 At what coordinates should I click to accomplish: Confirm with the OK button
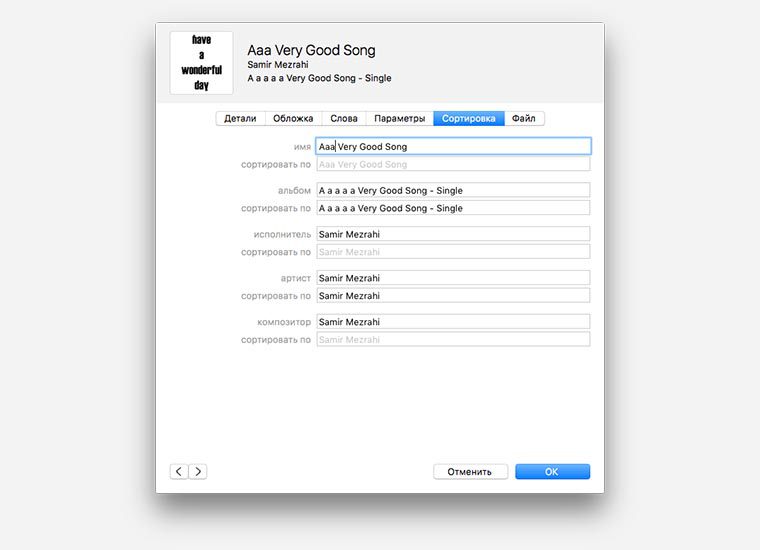pyautogui.click(x=552, y=471)
